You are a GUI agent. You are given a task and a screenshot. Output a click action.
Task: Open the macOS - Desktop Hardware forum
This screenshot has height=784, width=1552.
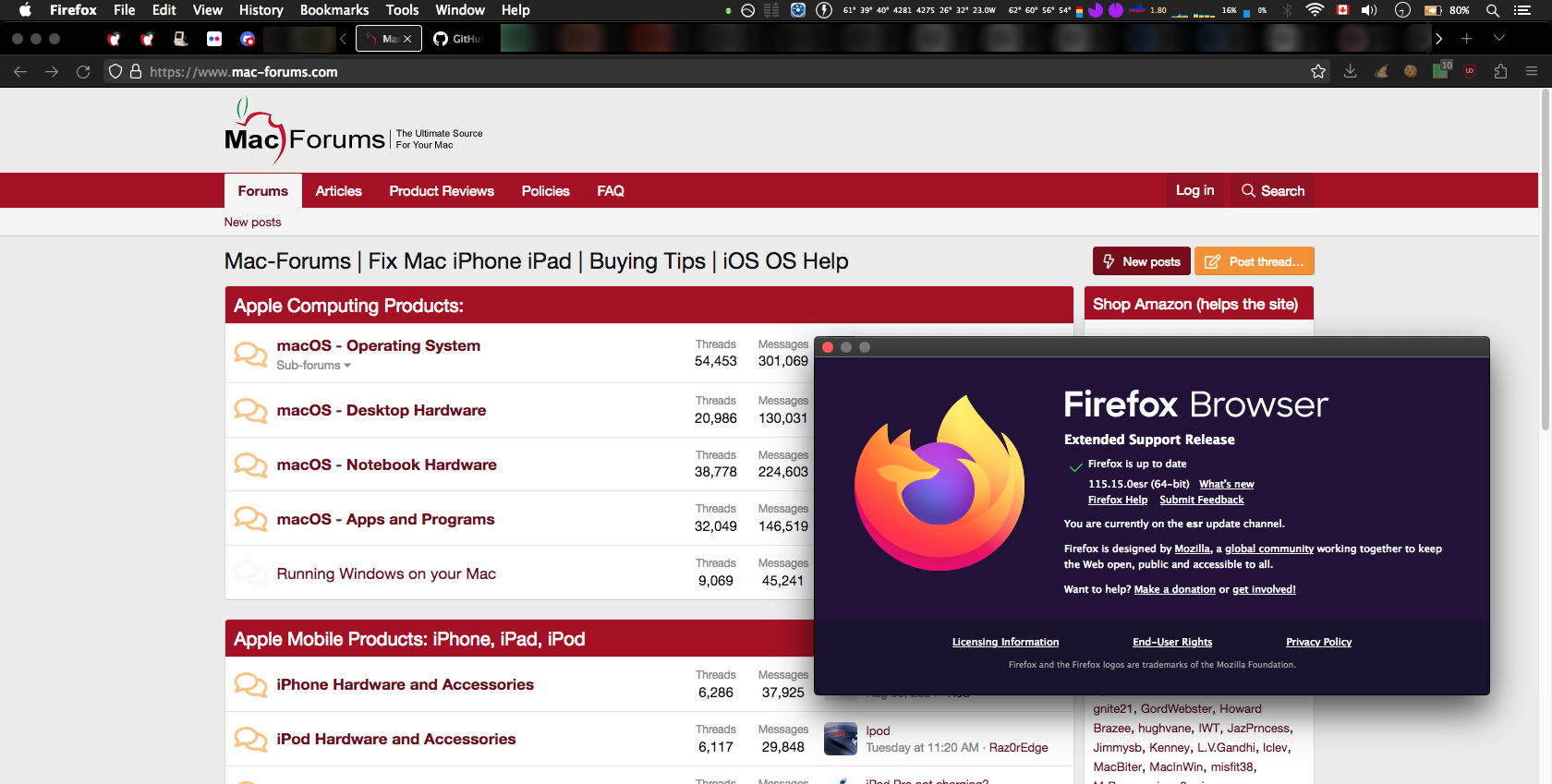[382, 410]
